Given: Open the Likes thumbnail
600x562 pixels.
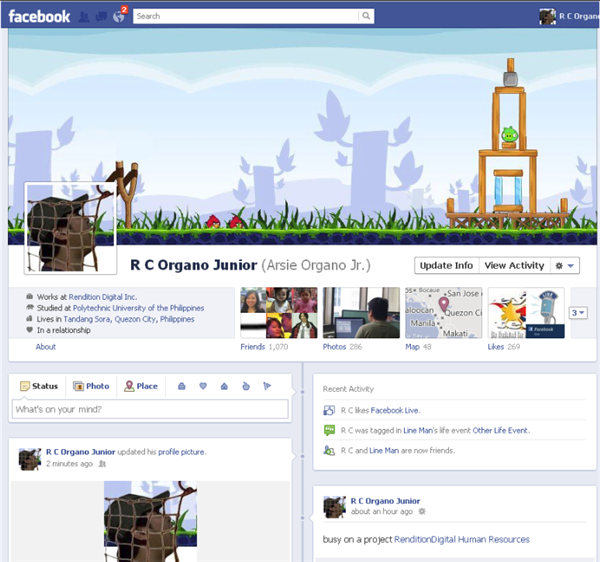Looking at the screenshot, I should tap(527, 313).
